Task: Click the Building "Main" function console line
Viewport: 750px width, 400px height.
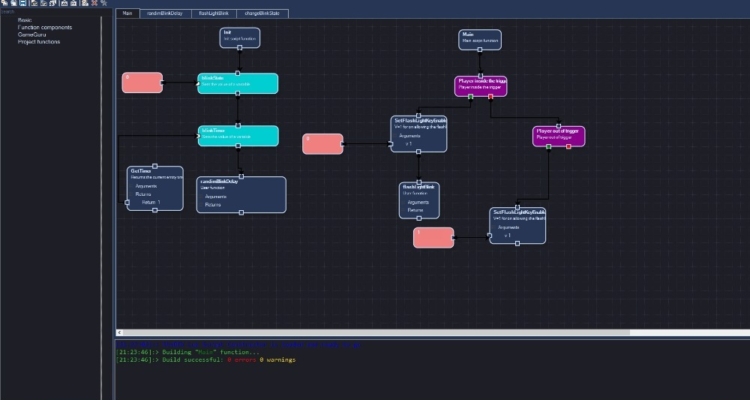Action: point(188,352)
